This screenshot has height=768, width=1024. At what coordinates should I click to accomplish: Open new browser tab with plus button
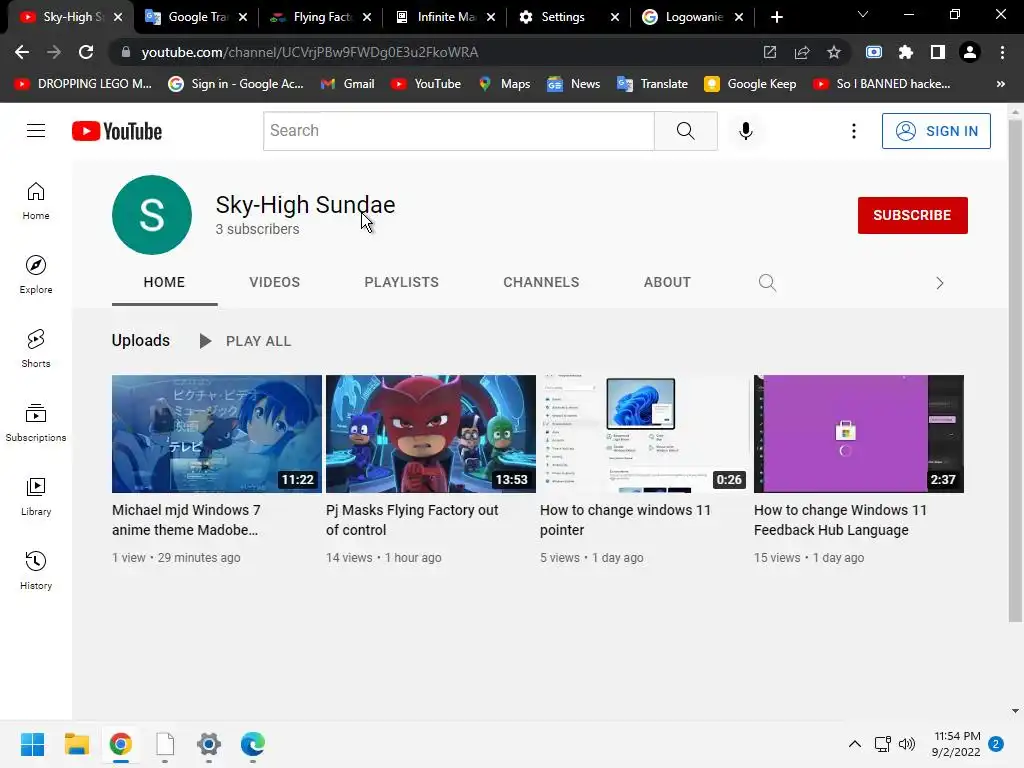776,17
